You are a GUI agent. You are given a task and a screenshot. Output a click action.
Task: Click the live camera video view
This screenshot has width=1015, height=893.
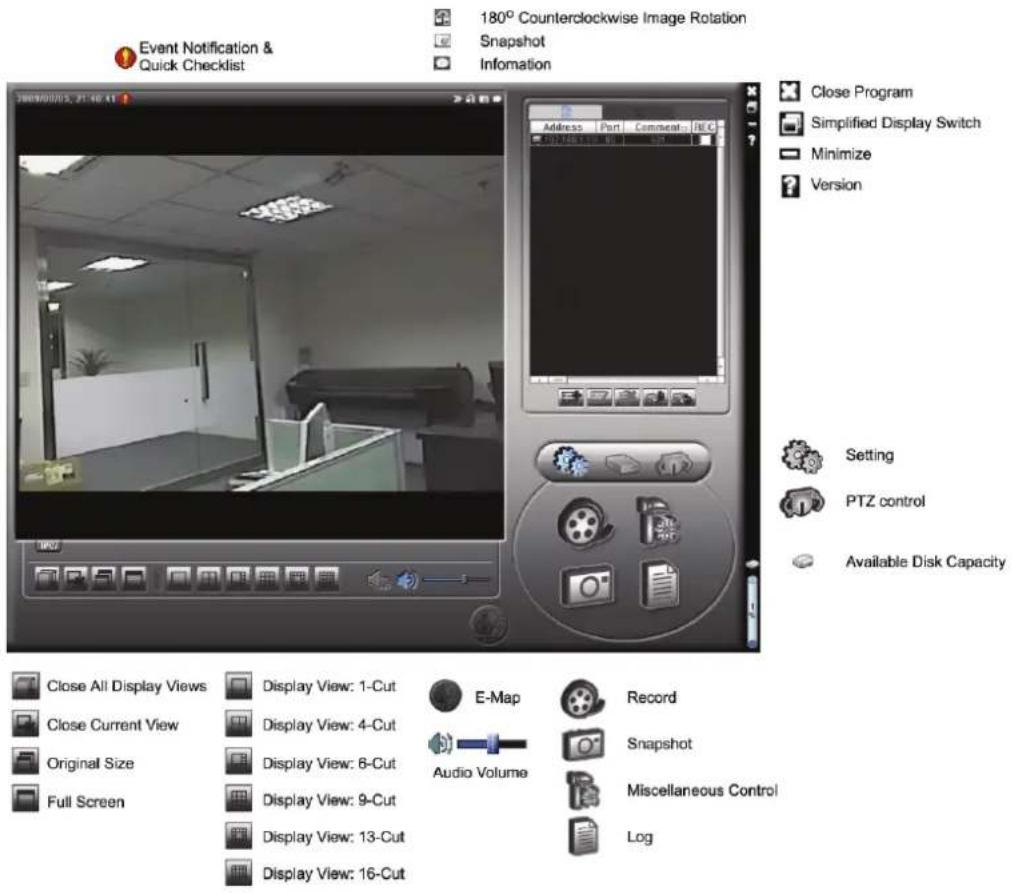tap(260, 323)
